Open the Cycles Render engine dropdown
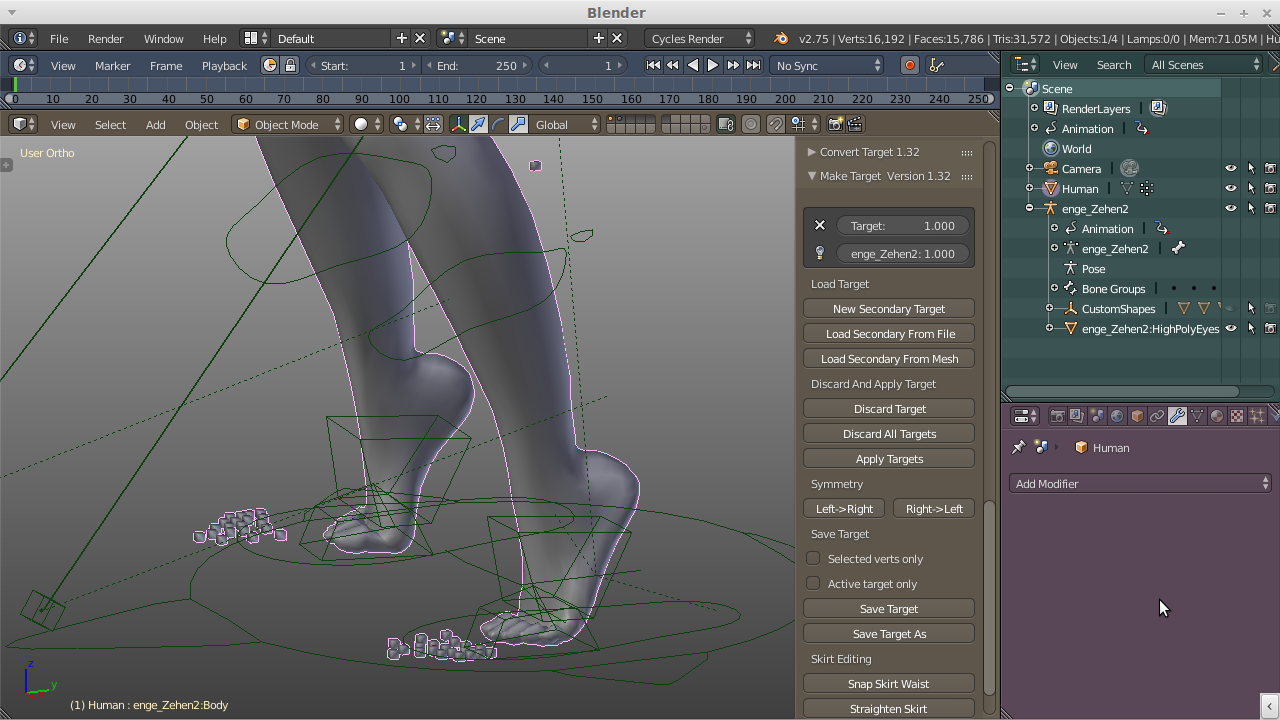Image resolution: width=1280 pixels, height=720 pixels. 700,38
